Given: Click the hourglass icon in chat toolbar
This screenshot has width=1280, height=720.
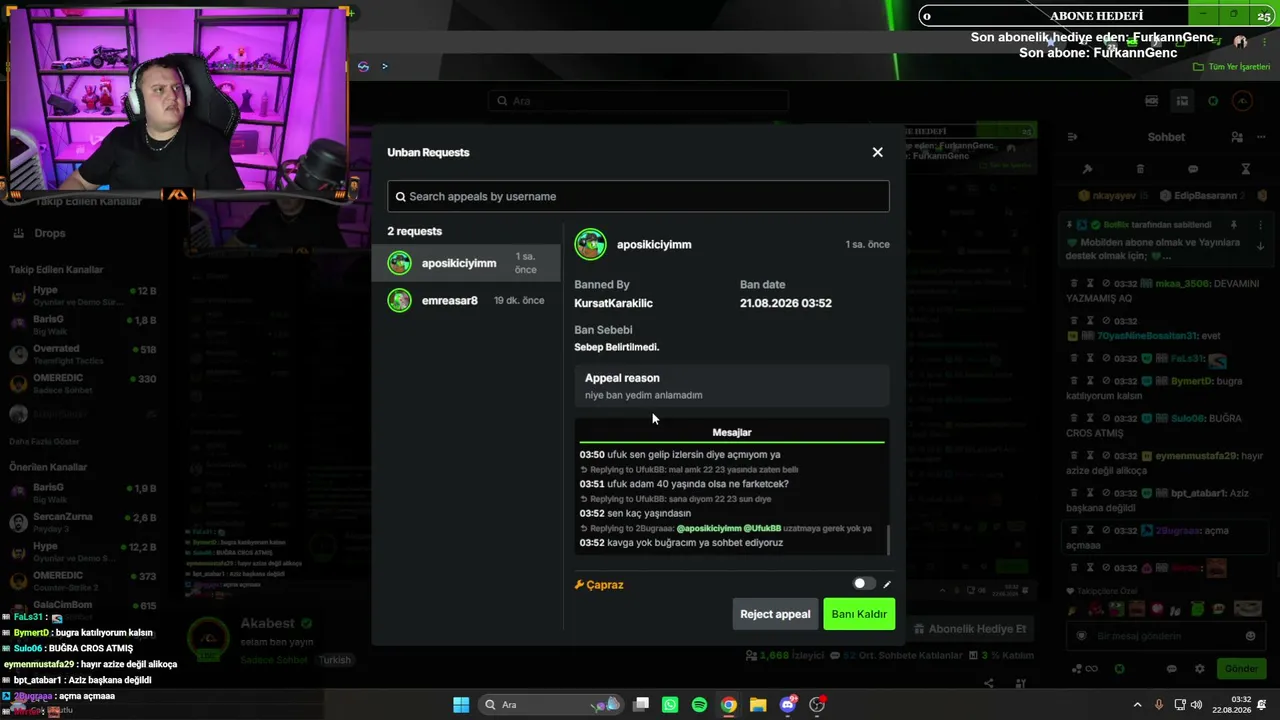Looking at the screenshot, I should tap(1245, 169).
